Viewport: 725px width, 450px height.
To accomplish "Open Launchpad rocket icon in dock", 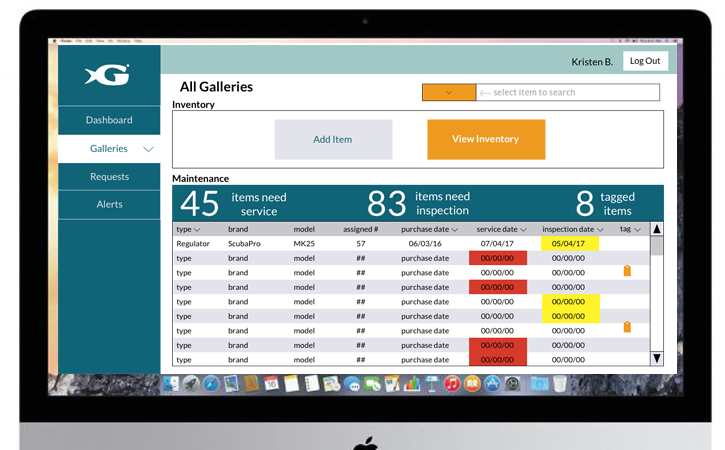I will click(191, 384).
